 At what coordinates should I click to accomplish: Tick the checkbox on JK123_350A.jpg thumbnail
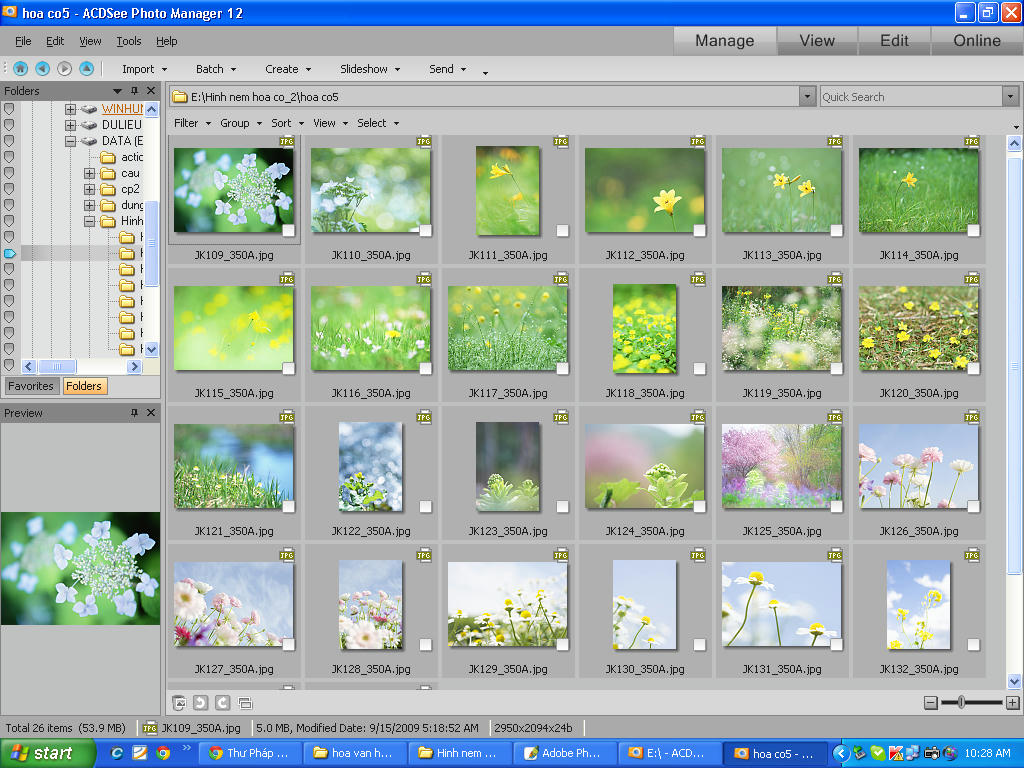click(x=562, y=506)
